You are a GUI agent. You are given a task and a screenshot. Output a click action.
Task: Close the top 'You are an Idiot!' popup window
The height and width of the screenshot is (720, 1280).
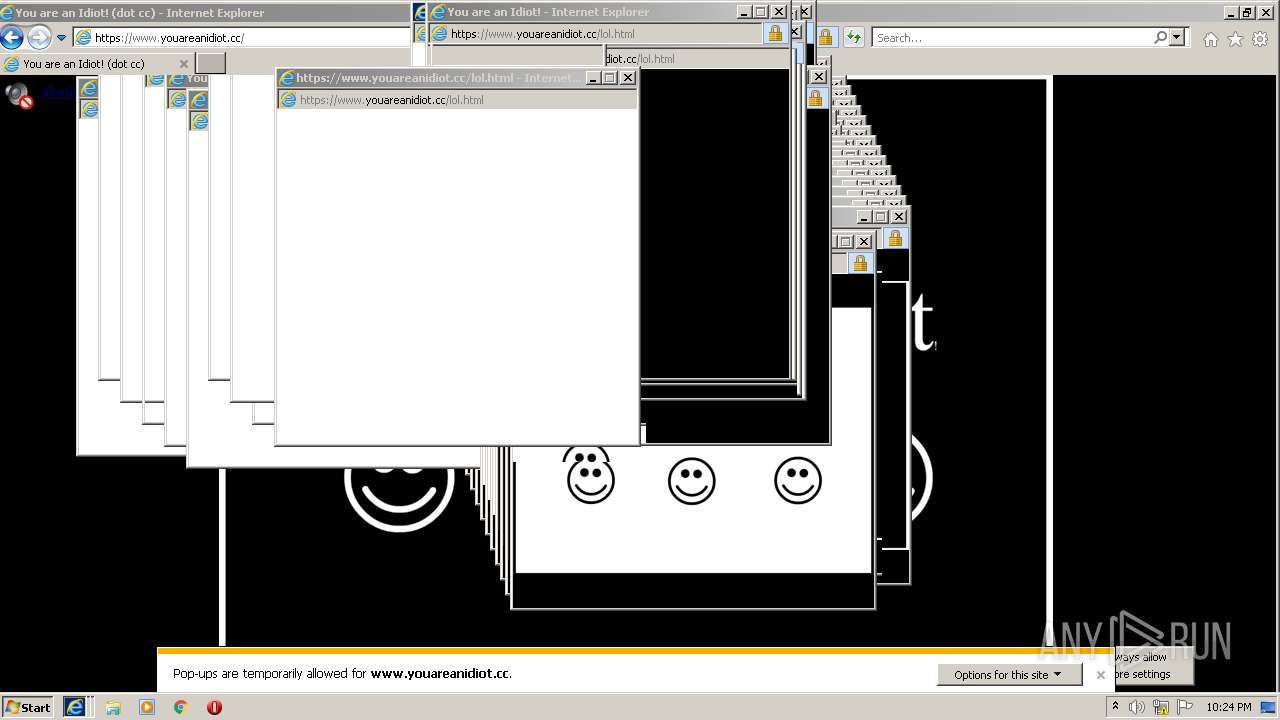click(x=779, y=12)
